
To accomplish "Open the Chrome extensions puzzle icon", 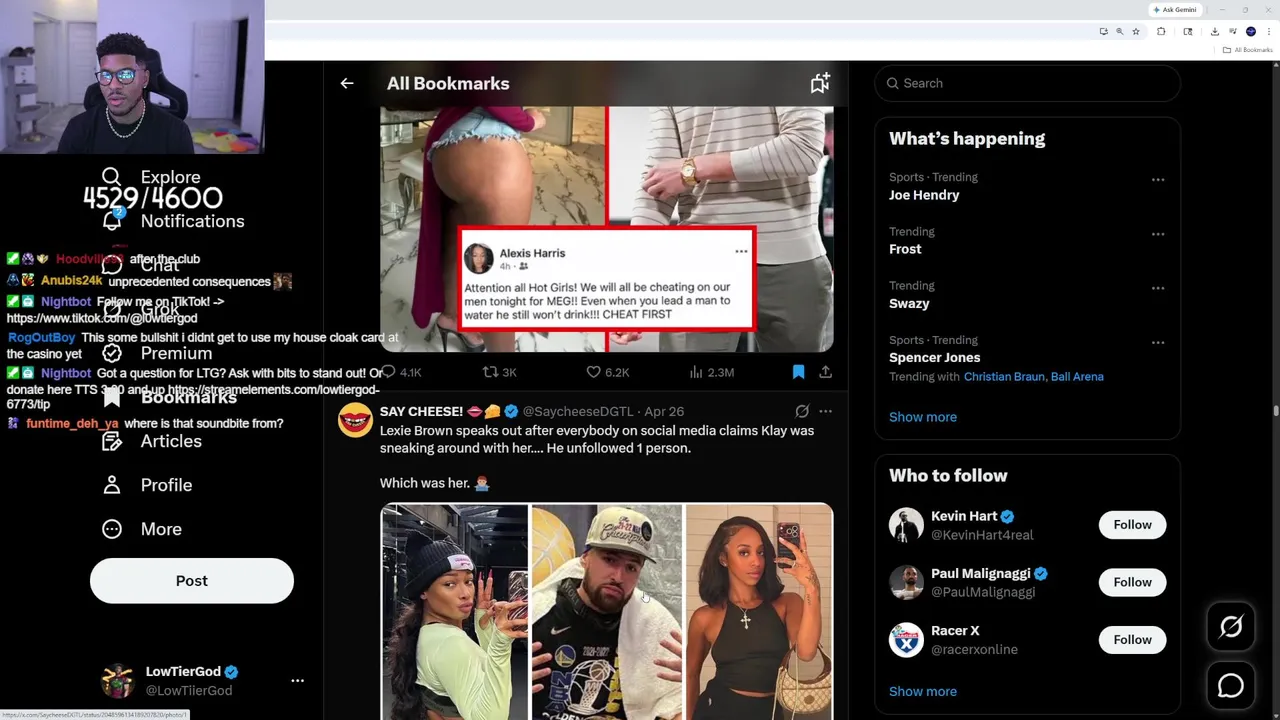I will [x=1161, y=32].
